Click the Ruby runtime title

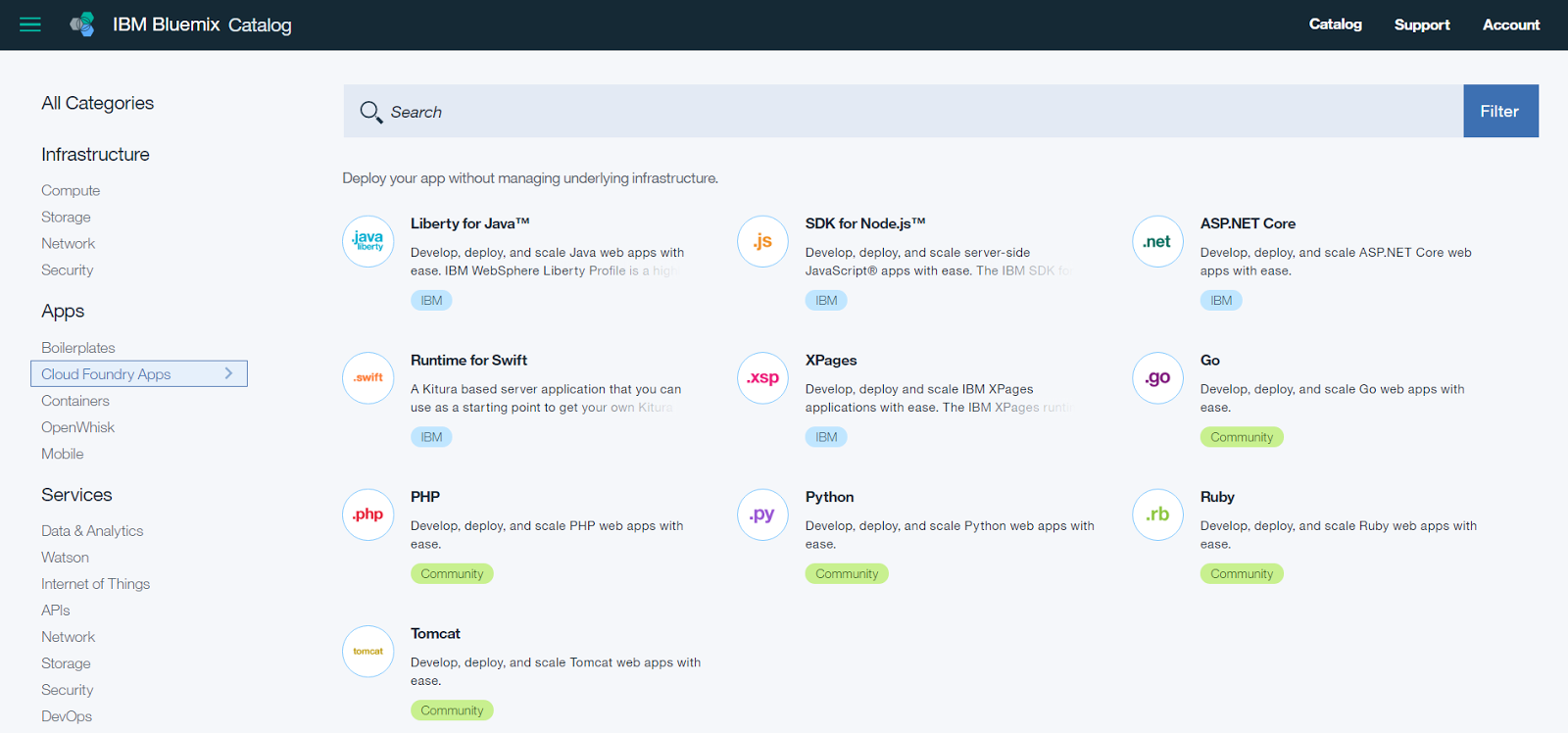point(1217,497)
